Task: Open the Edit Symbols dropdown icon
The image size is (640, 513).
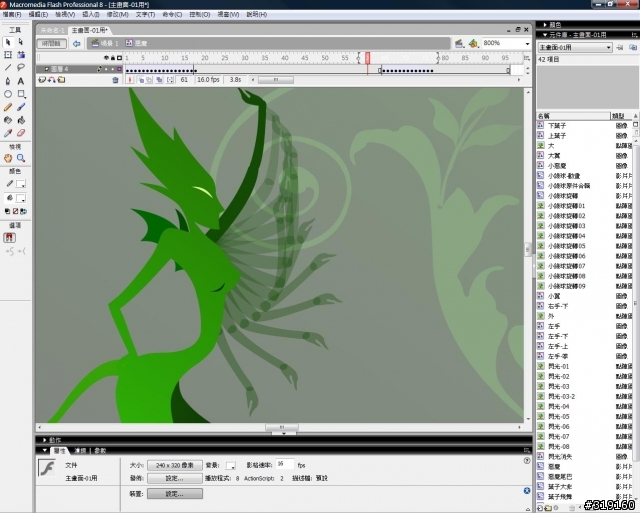Action: [473, 43]
